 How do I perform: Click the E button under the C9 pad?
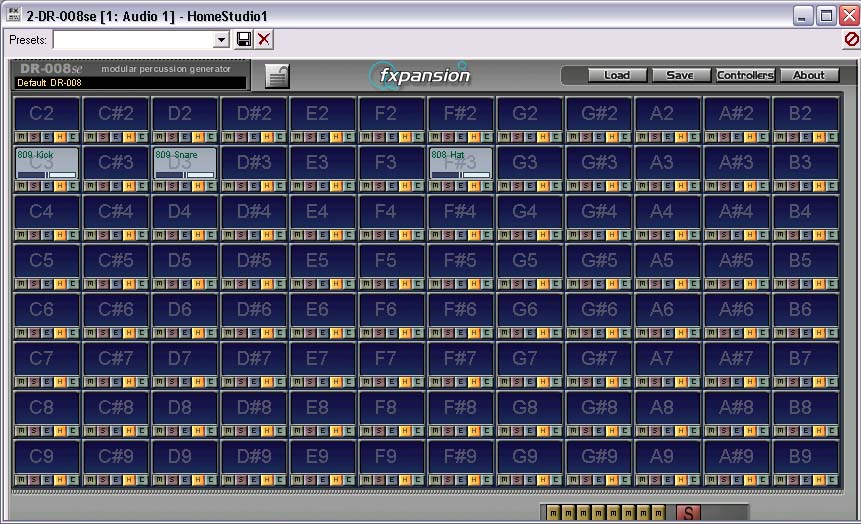[47, 480]
